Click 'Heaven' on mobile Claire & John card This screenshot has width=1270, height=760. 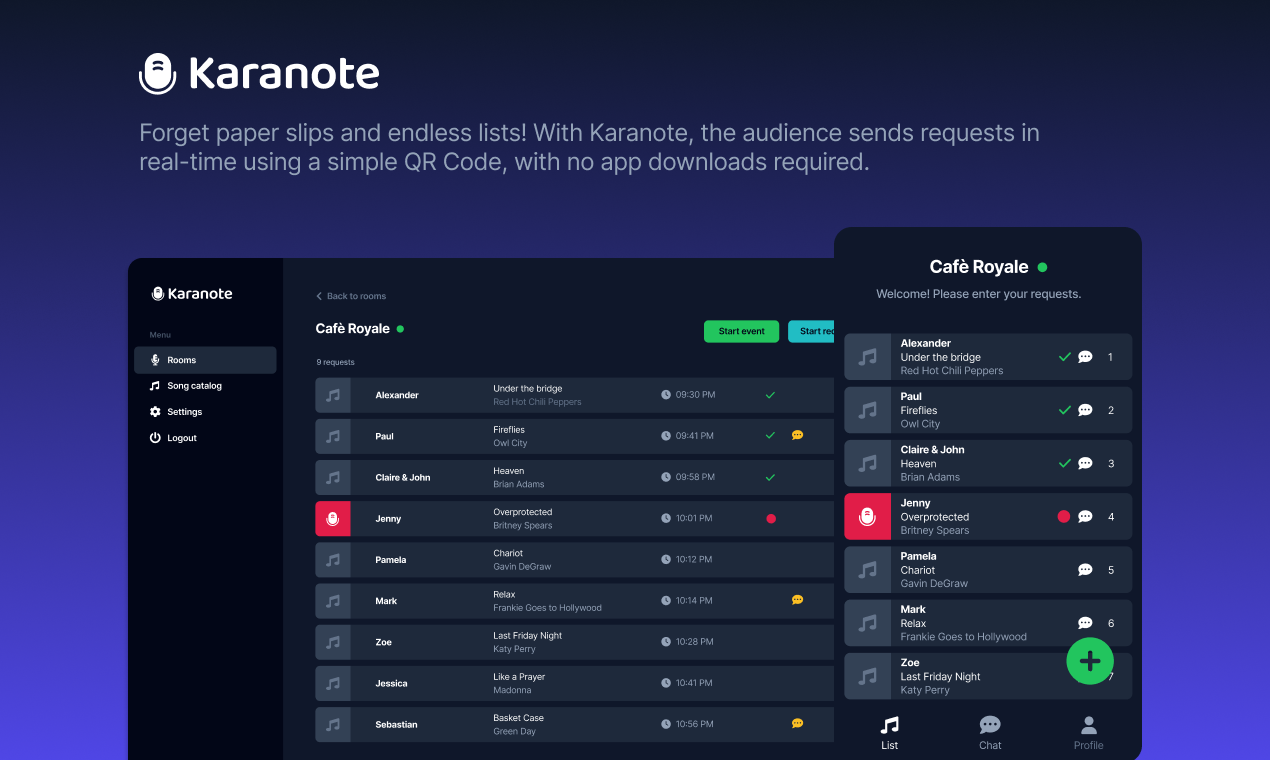click(x=918, y=464)
